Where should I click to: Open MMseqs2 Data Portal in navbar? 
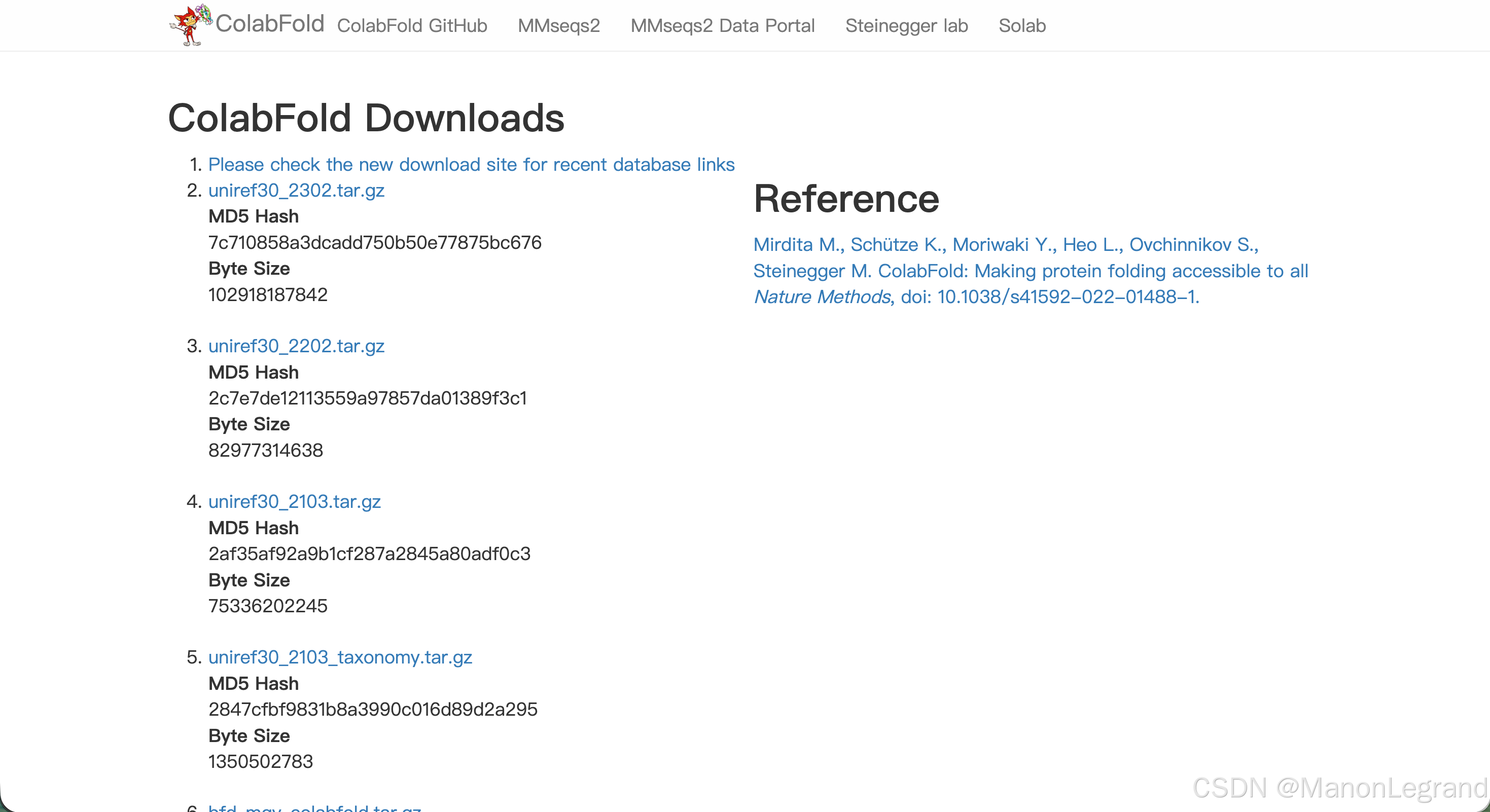pos(723,25)
